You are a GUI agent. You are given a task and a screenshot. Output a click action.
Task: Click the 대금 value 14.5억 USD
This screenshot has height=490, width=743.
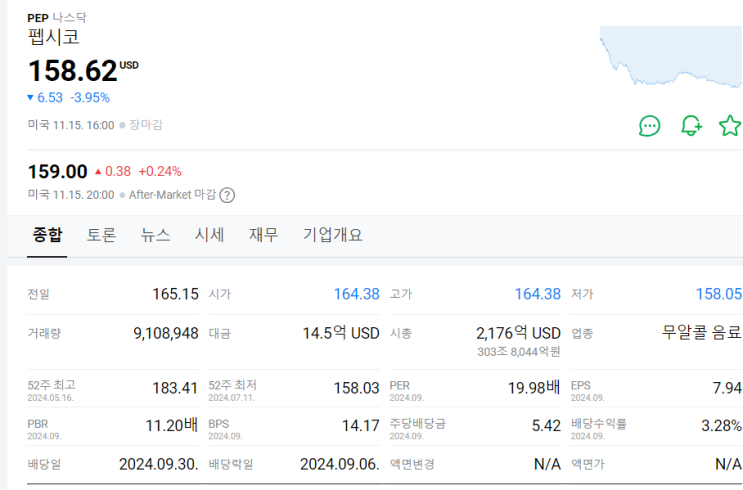tap(341, 333)
